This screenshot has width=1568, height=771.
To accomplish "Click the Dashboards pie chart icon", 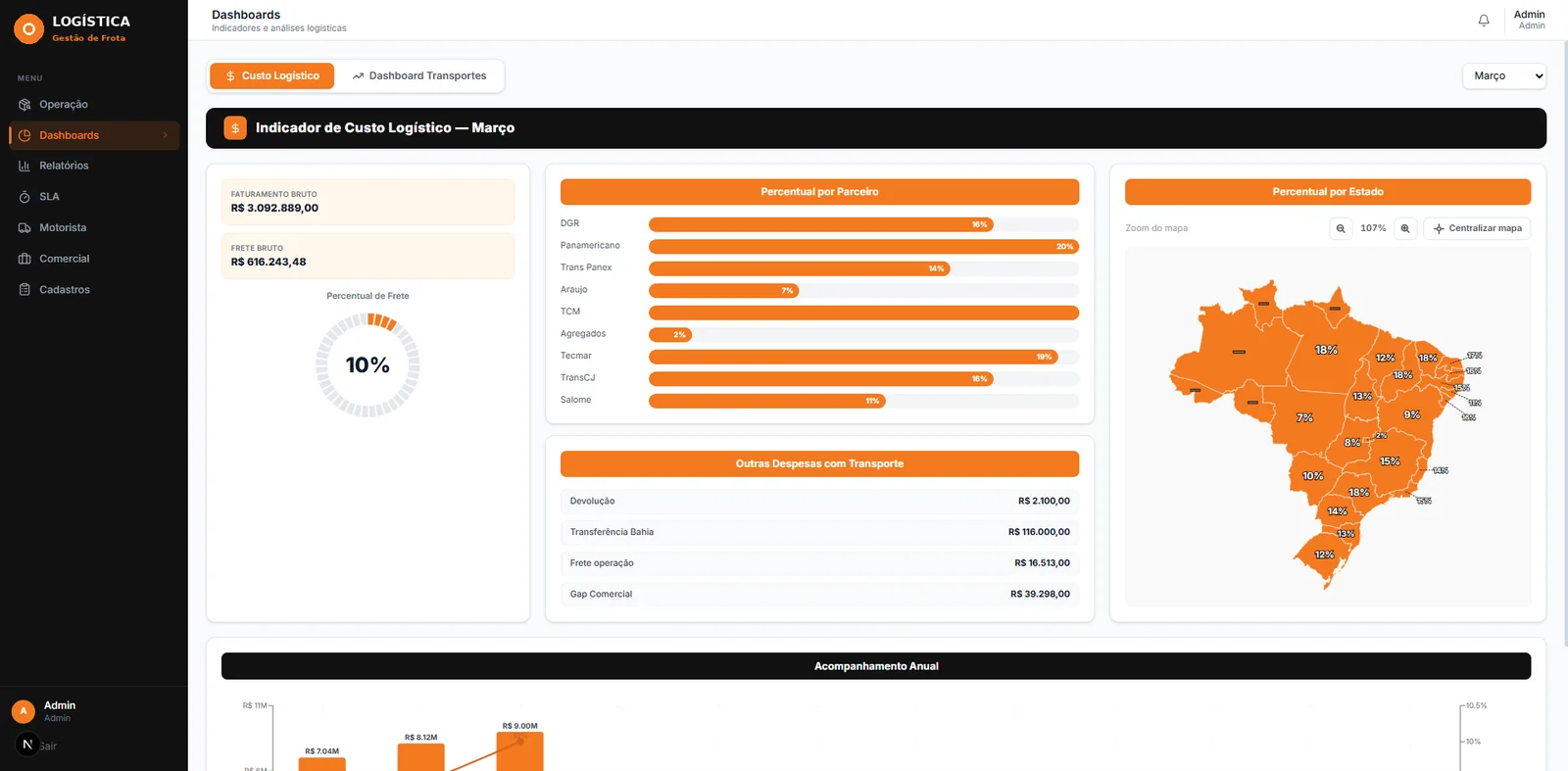I will click(24, 135).
